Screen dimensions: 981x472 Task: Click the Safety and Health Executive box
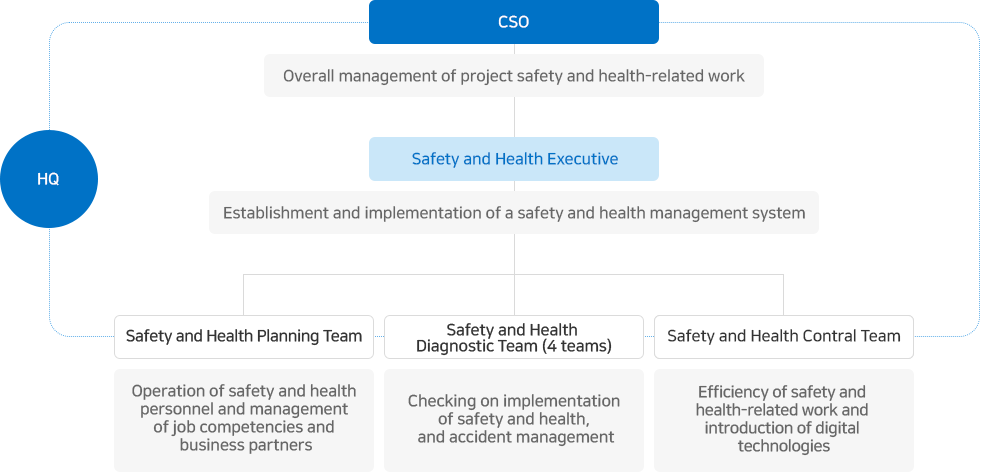pyautogui.click(x=513, y=159)
